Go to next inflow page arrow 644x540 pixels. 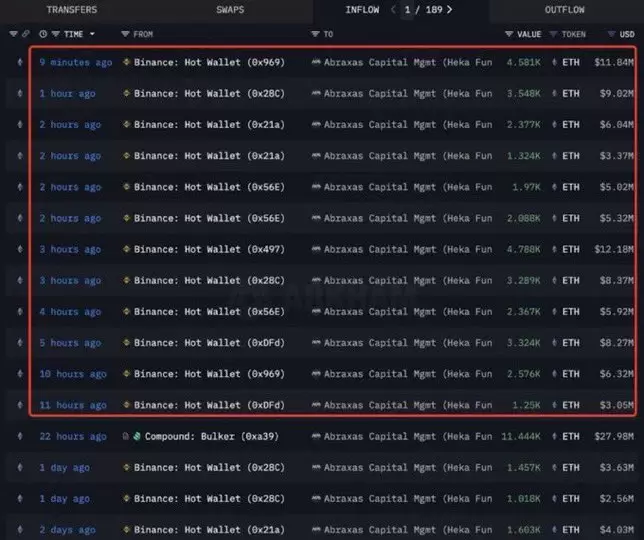tap(450, 9)
